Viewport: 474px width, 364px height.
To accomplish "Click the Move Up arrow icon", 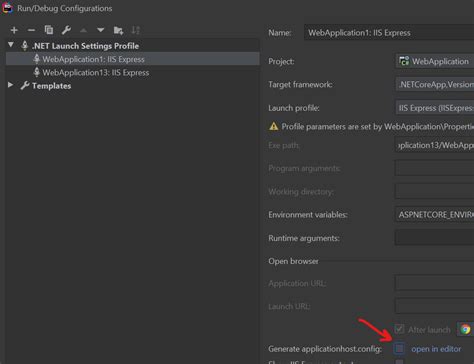I will point(83,30).
